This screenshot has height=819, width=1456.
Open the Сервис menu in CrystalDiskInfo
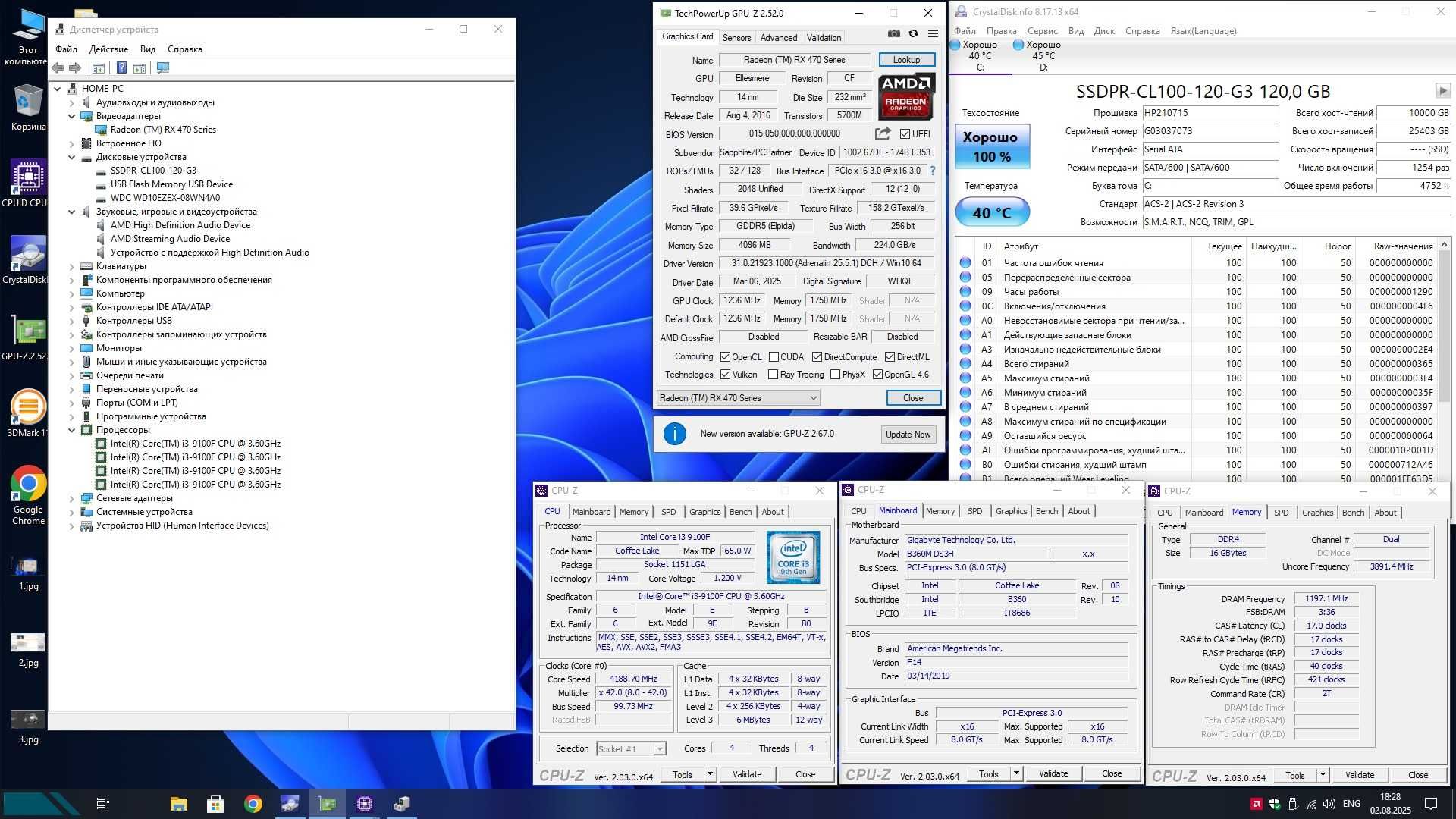coord(1042,31)
